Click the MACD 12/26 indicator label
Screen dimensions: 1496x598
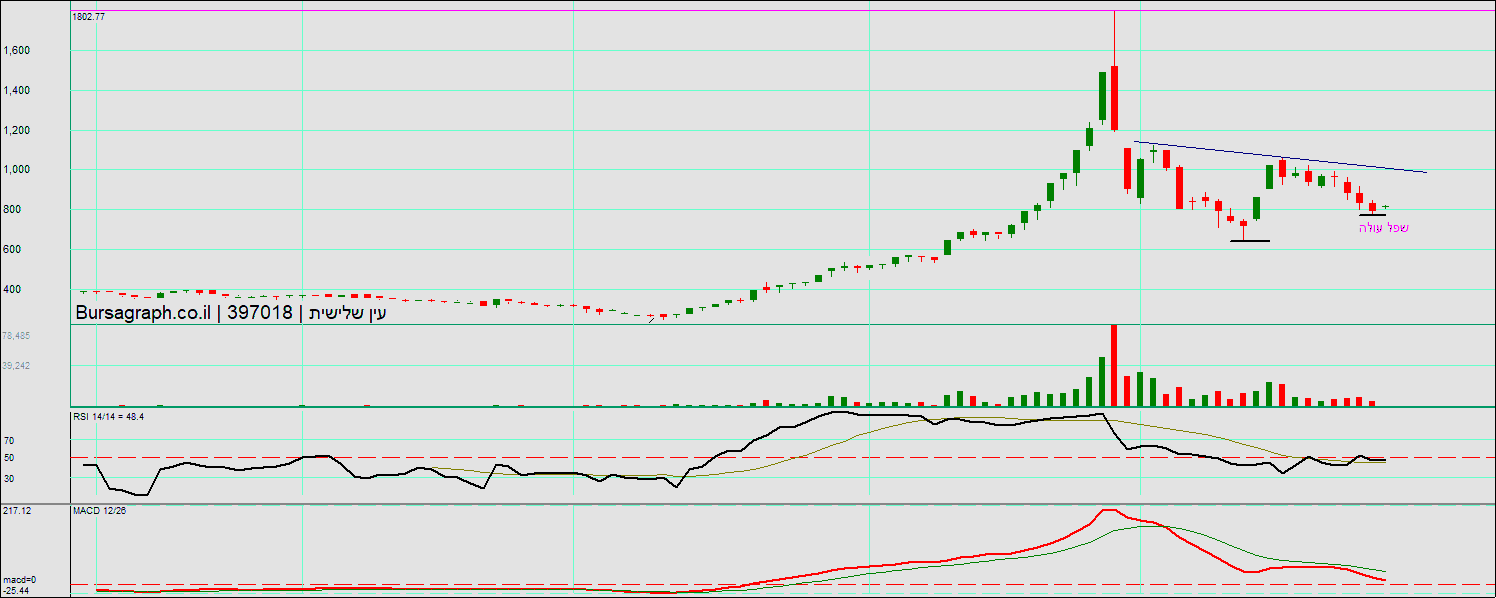pos(99,511)
